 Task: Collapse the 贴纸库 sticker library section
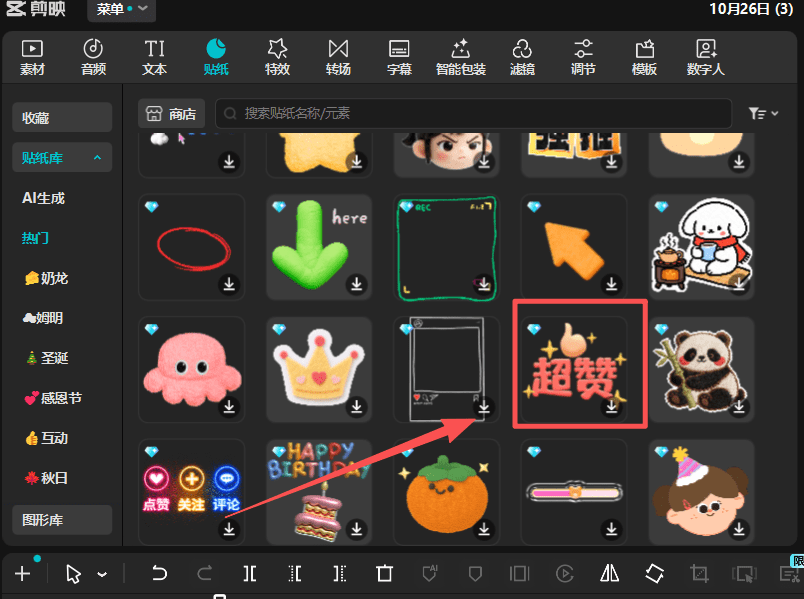97,158
